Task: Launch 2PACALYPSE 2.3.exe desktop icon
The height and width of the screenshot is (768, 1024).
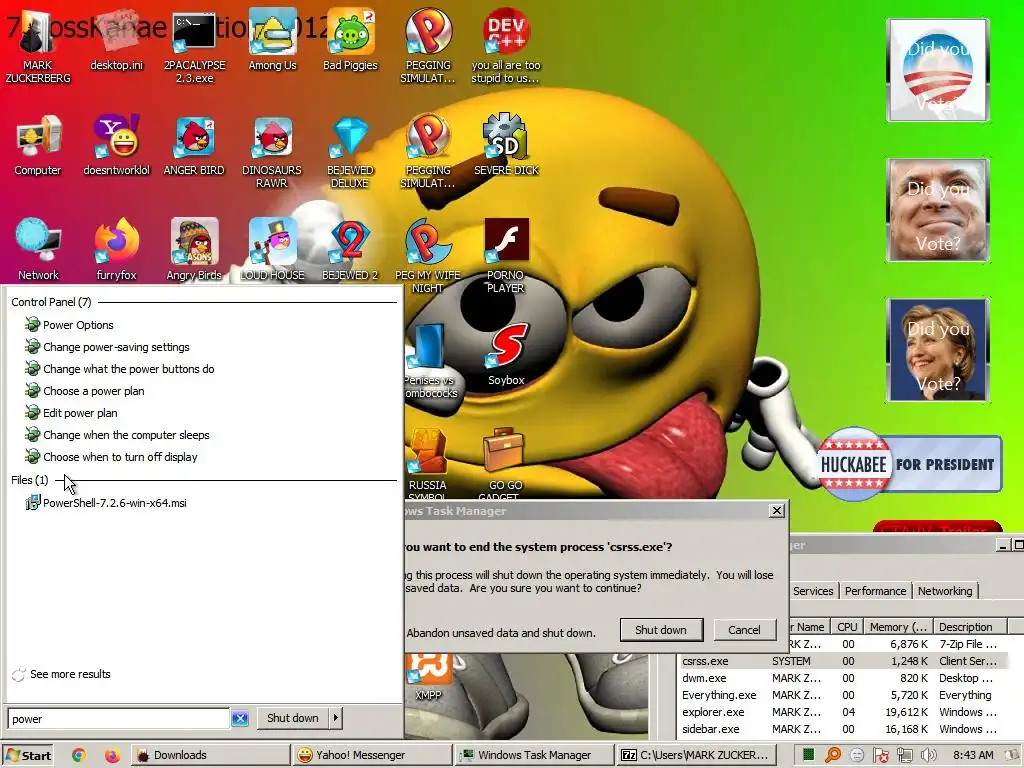Action: pyautogui.click(x=194, y=47)
